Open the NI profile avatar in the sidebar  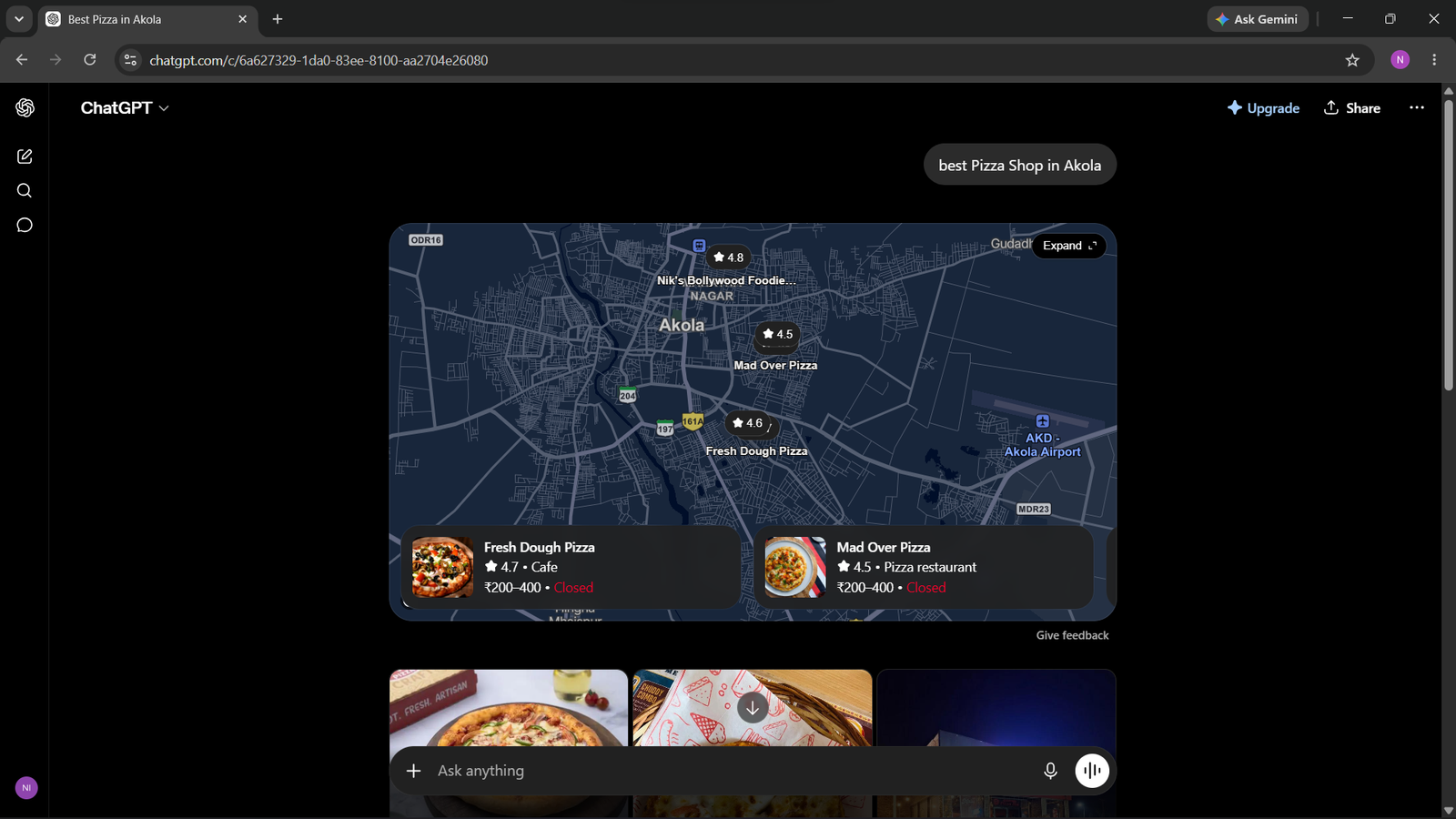click(26, 787)
